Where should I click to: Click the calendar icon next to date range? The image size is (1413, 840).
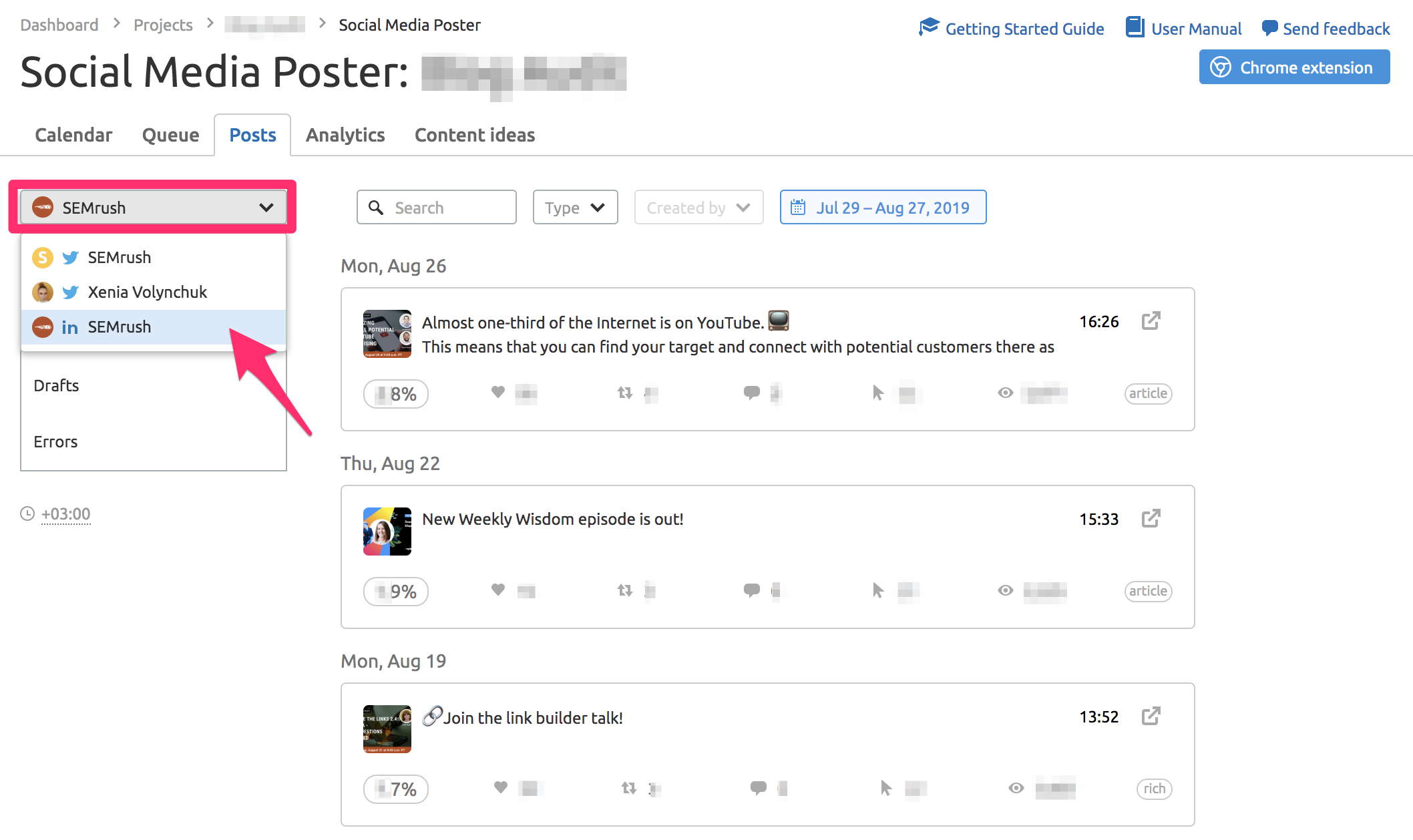coord(799,207)
